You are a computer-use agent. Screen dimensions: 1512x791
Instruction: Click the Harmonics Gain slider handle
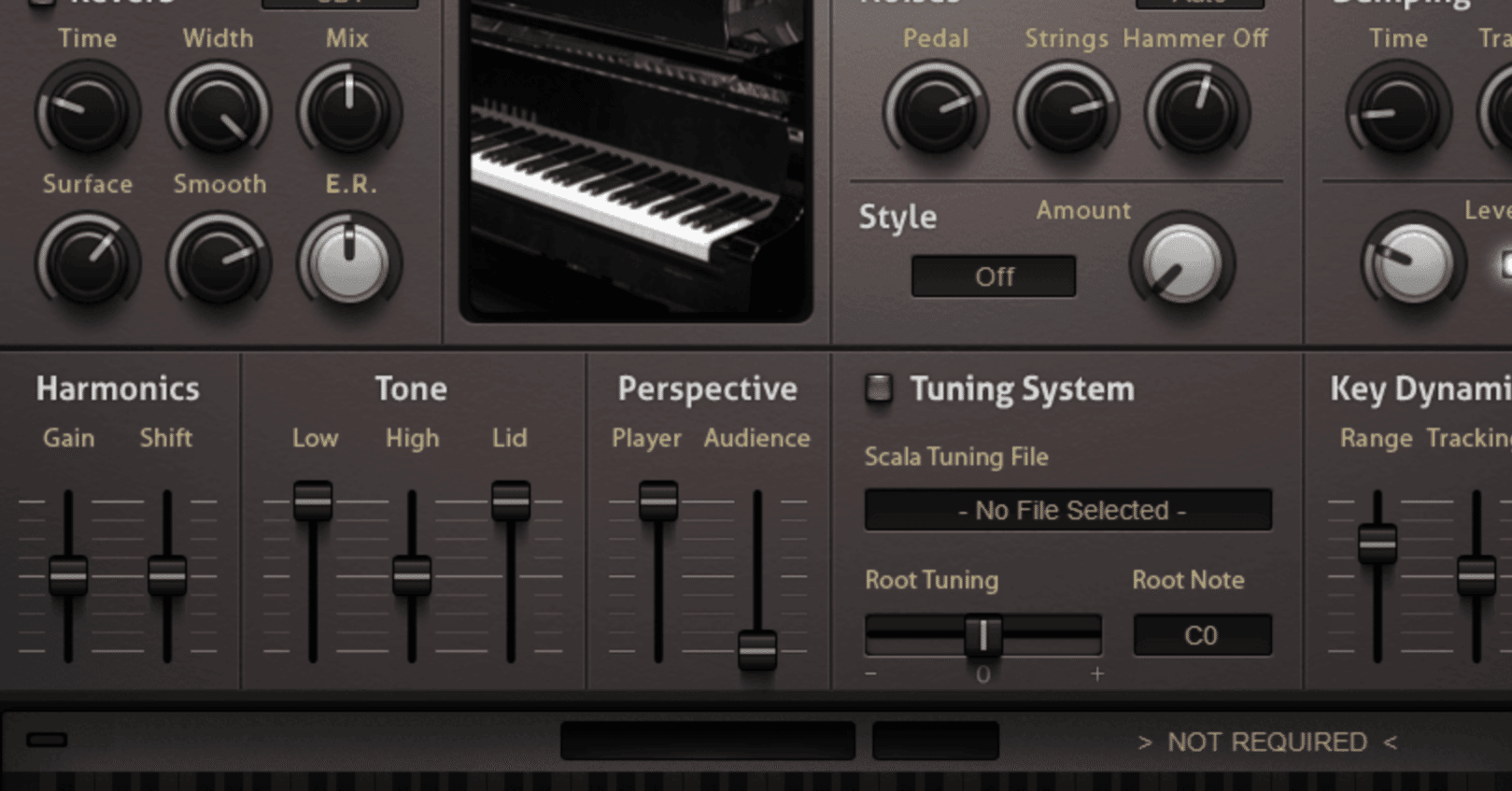(68, 575)
